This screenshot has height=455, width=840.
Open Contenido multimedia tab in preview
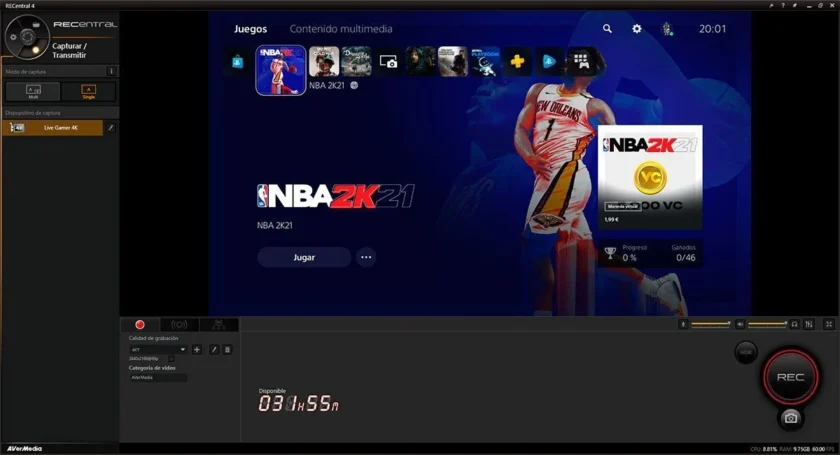[x=341, y=29]
